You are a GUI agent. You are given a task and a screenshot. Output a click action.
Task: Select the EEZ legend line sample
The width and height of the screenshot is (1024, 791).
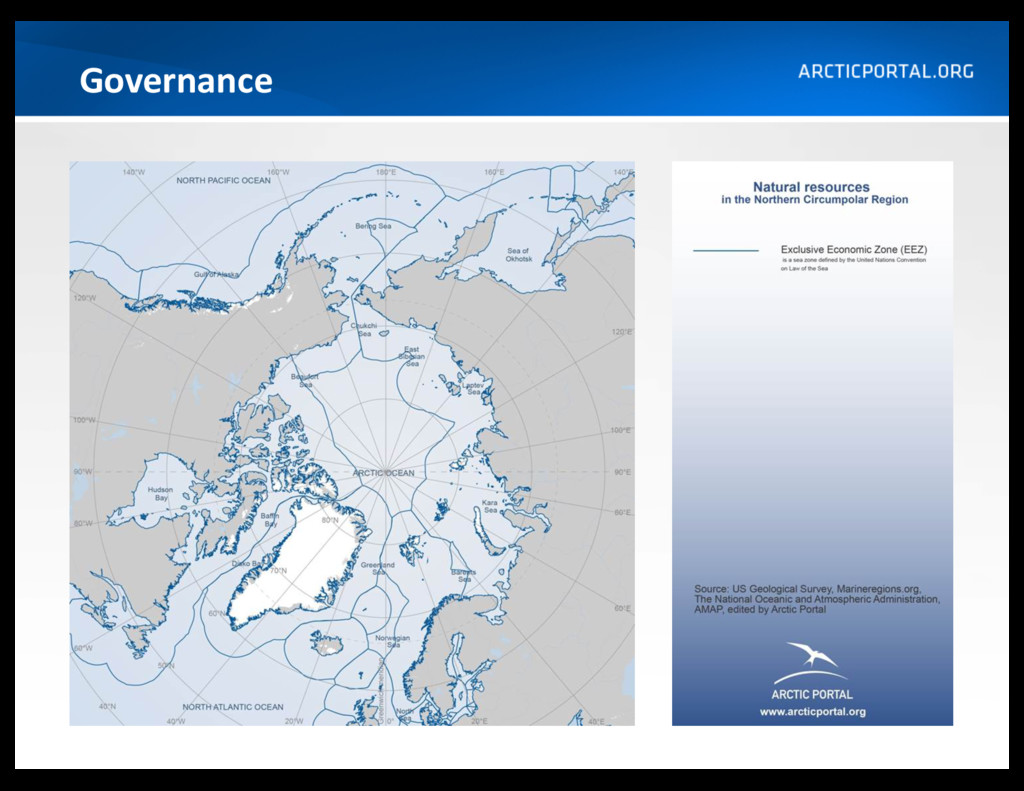[x=726, y=250]
